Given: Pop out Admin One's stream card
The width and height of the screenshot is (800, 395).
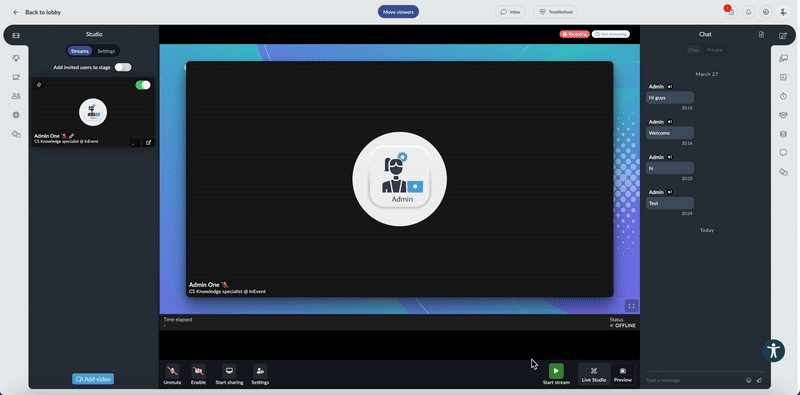Looking at the screenshot, I should tap(148, 143).
